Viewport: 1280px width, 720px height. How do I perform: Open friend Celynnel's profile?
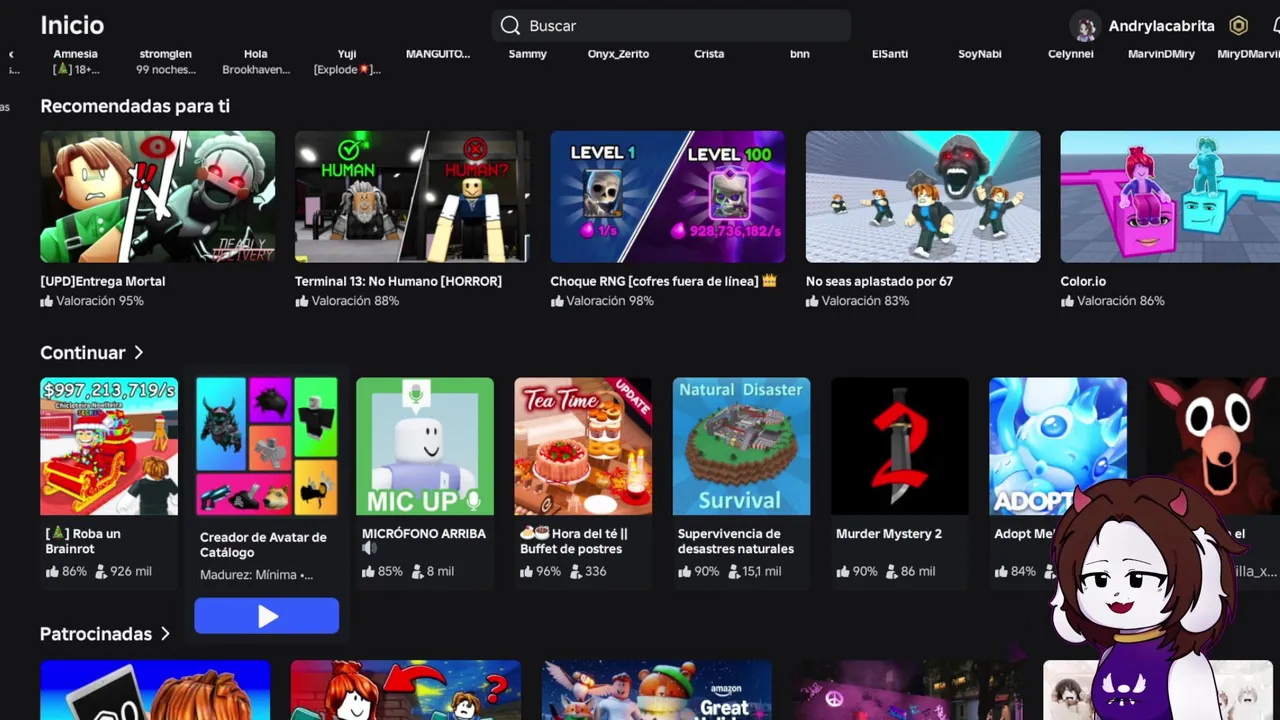(1071, 54)
